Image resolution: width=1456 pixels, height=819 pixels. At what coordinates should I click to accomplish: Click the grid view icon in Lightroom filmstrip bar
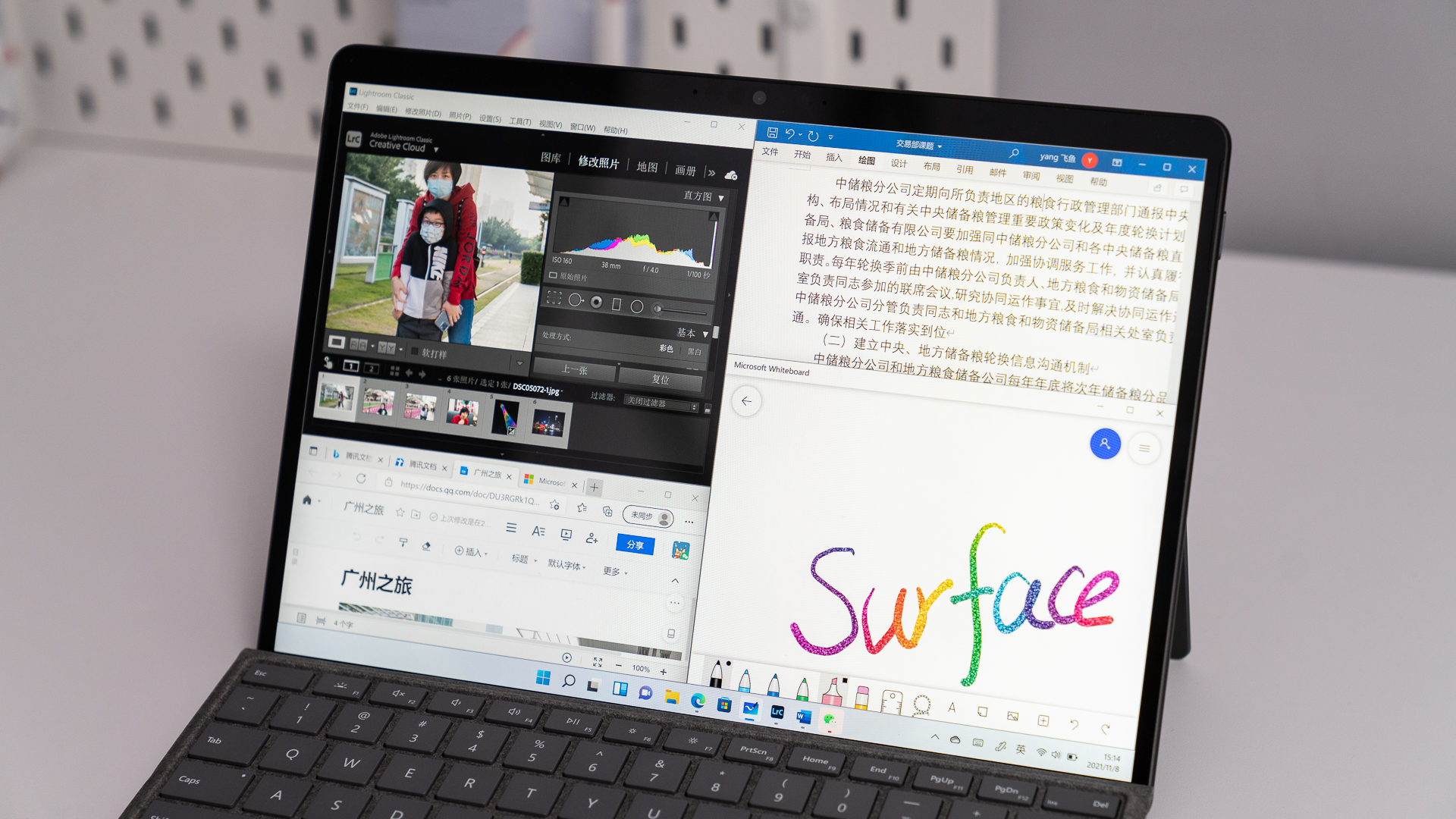(394, 371)
